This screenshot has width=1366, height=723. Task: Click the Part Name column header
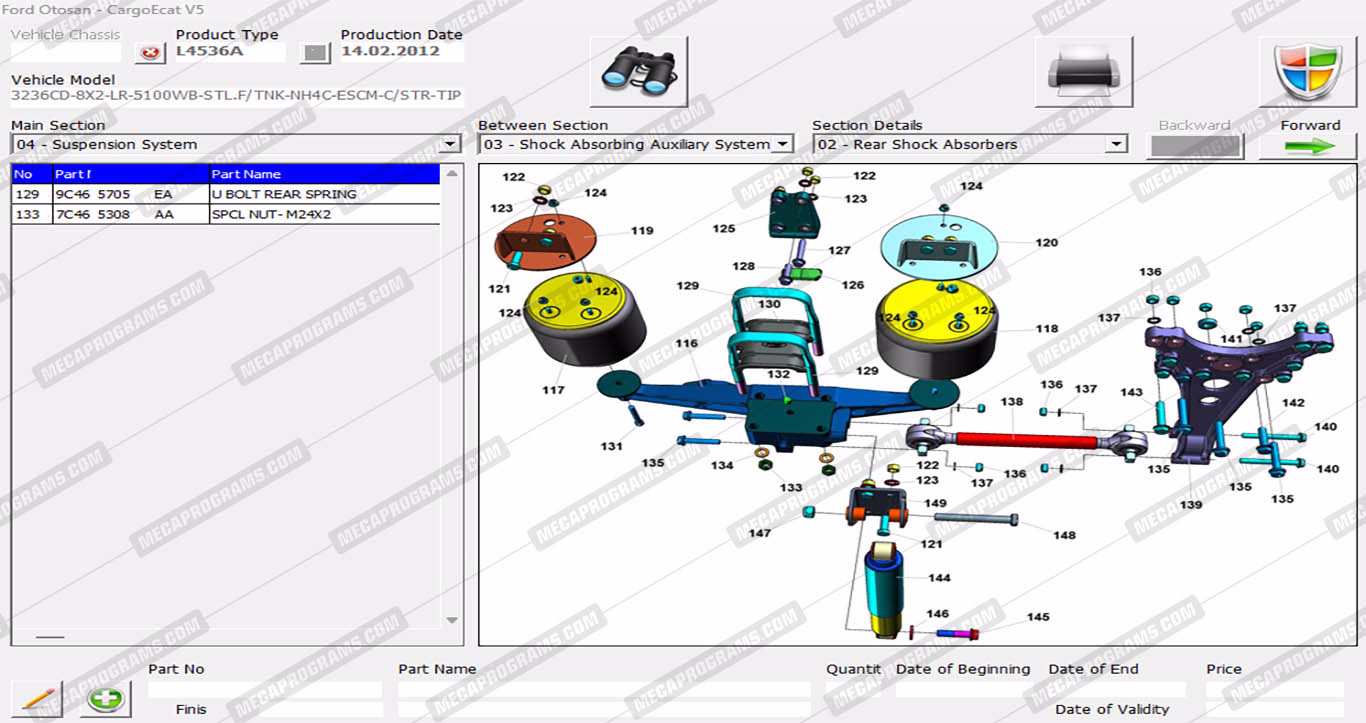pyautogui.click(x=324, y=174)
